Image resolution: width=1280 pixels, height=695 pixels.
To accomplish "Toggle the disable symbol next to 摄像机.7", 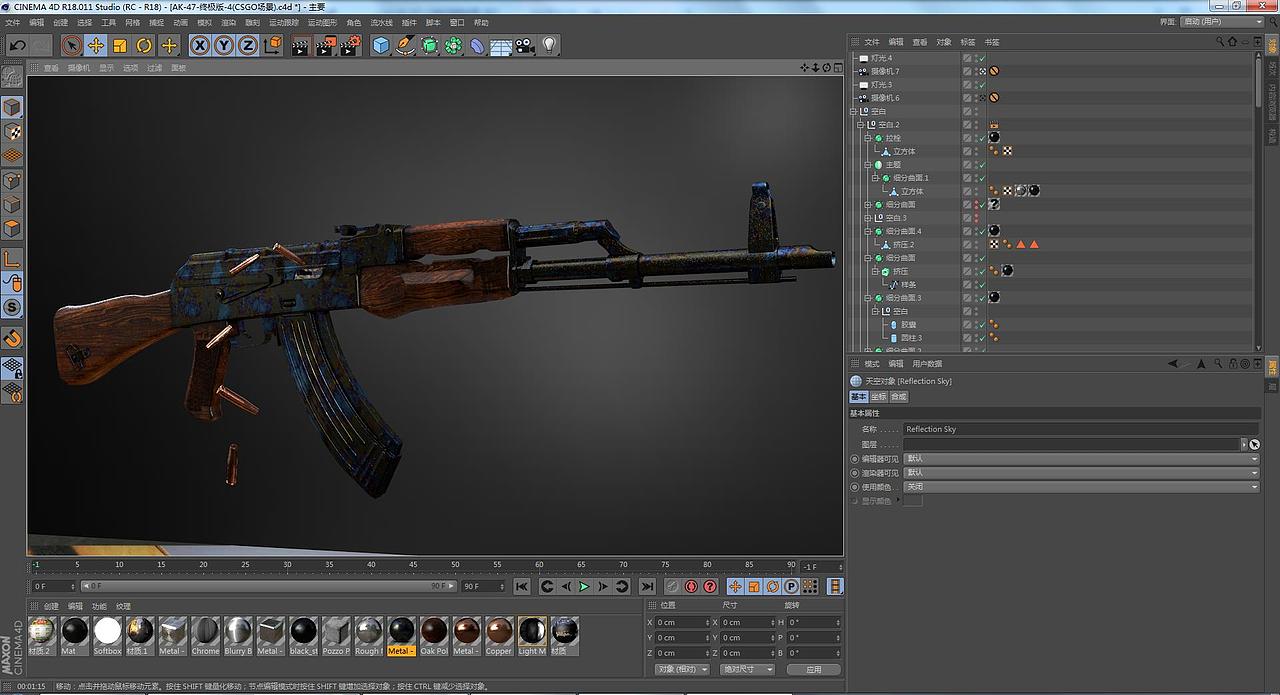I will pos(994,71).
